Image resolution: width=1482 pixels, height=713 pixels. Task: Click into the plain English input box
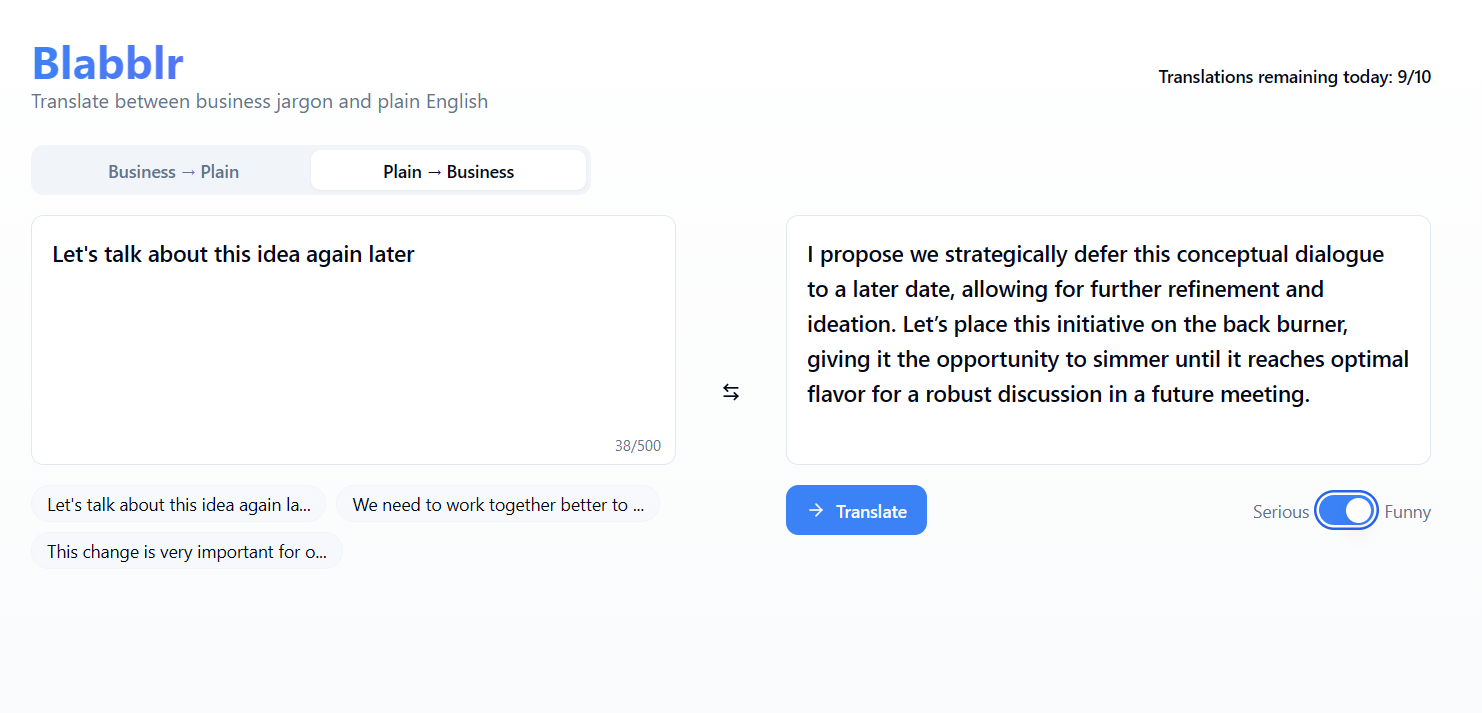[353, 350]
